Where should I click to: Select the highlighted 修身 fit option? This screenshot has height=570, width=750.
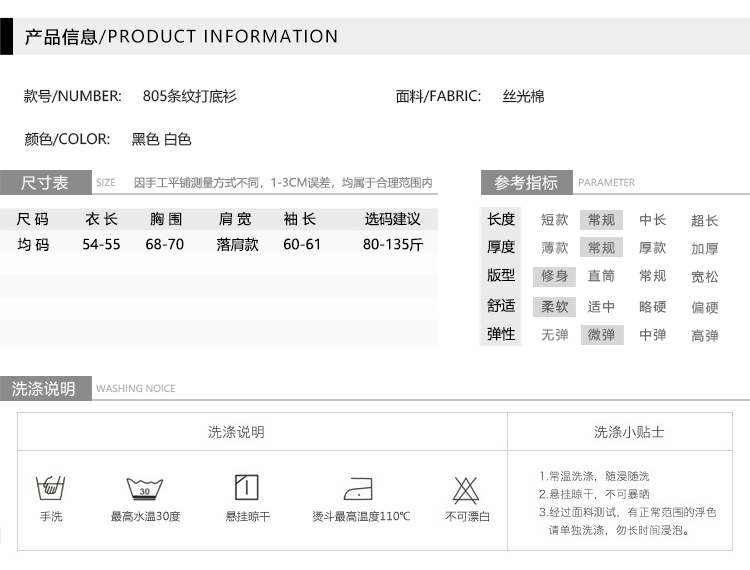click(554, 276)
